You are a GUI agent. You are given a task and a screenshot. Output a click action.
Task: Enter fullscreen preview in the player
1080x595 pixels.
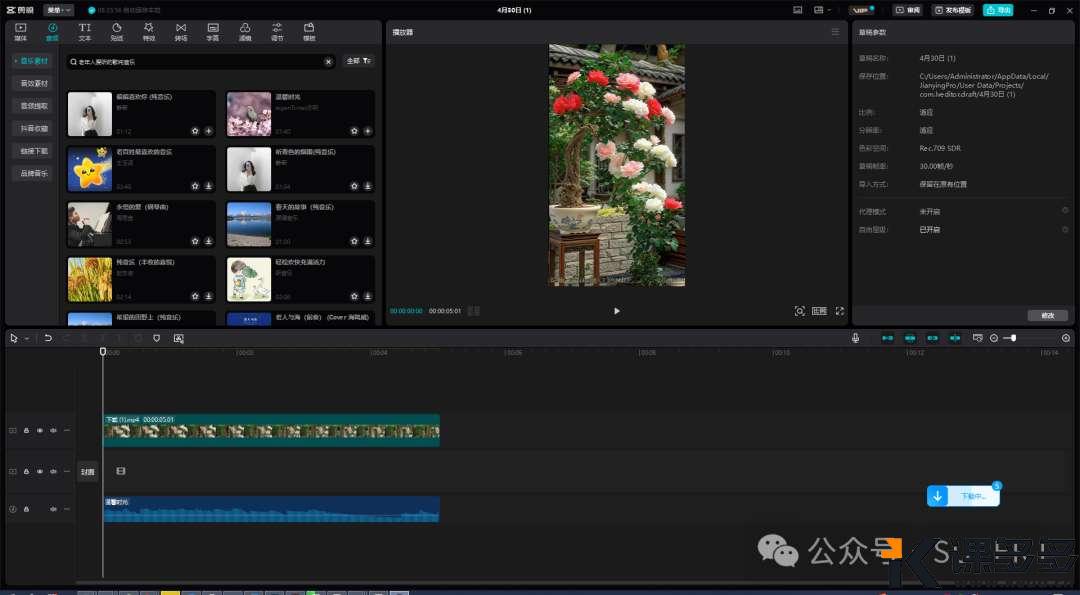point(839,311)
